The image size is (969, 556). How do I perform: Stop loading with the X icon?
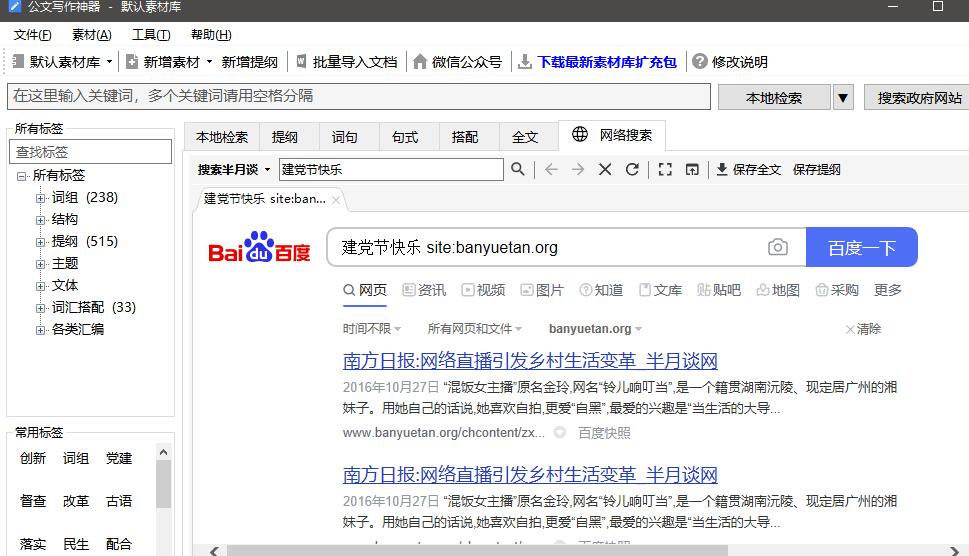tap(605, 169)
